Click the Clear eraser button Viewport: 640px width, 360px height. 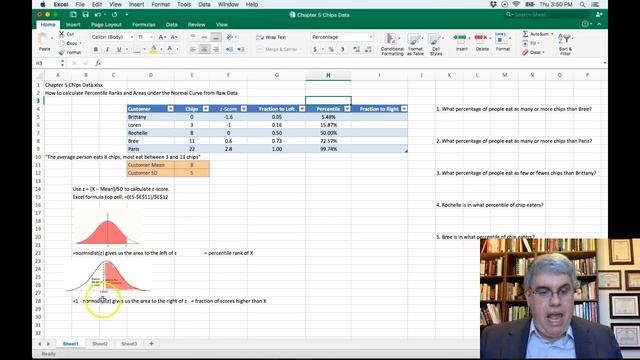tap(533, 52)
